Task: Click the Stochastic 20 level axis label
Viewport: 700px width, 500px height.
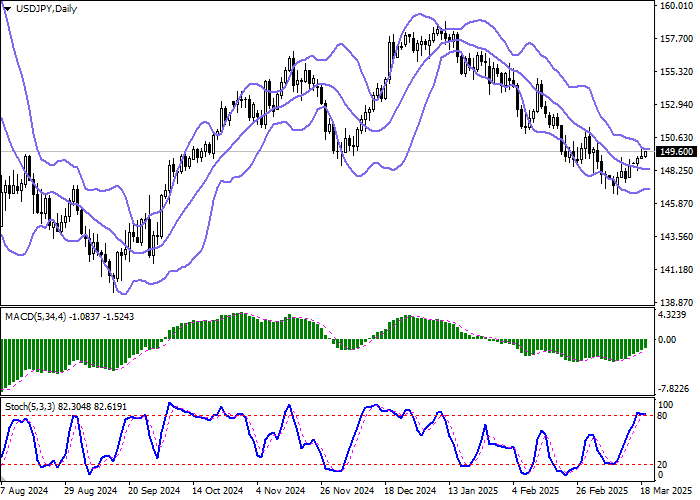Action: (x=663, y=465)
